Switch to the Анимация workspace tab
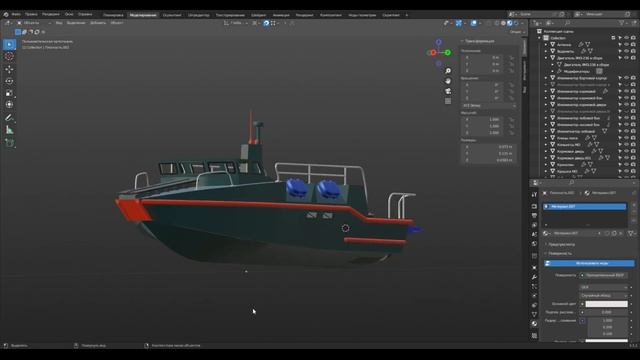The image size is (640, 360). coord(281,15)
